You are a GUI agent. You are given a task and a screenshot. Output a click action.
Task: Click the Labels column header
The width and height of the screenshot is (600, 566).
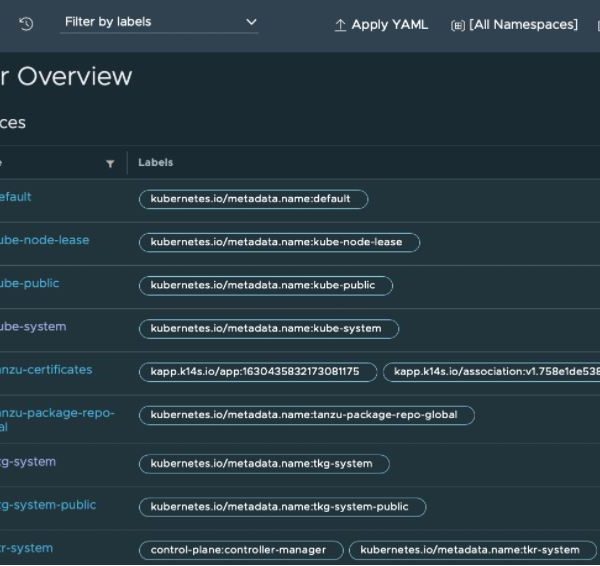[156, 163]
